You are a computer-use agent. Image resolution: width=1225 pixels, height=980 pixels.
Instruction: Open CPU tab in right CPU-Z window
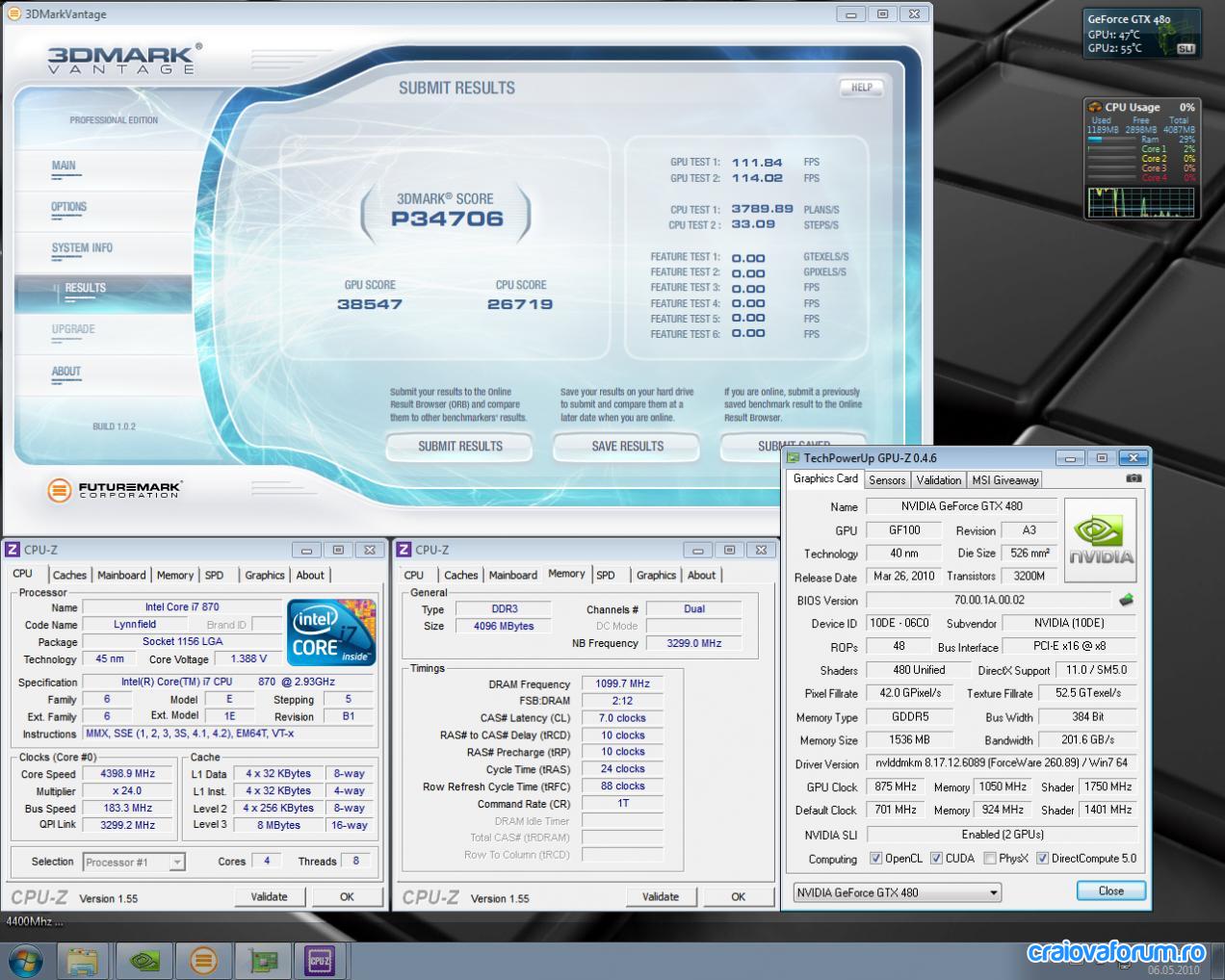coord(414,576)
